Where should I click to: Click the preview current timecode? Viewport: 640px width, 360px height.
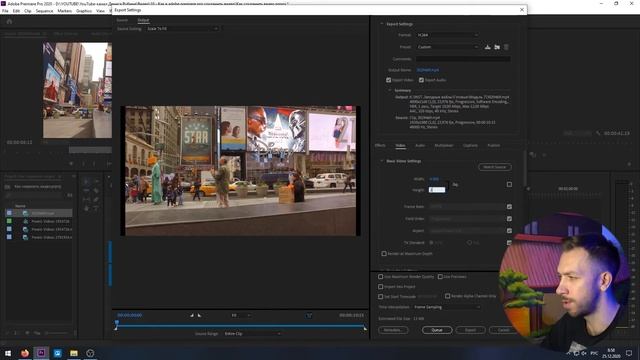(130, 315)
